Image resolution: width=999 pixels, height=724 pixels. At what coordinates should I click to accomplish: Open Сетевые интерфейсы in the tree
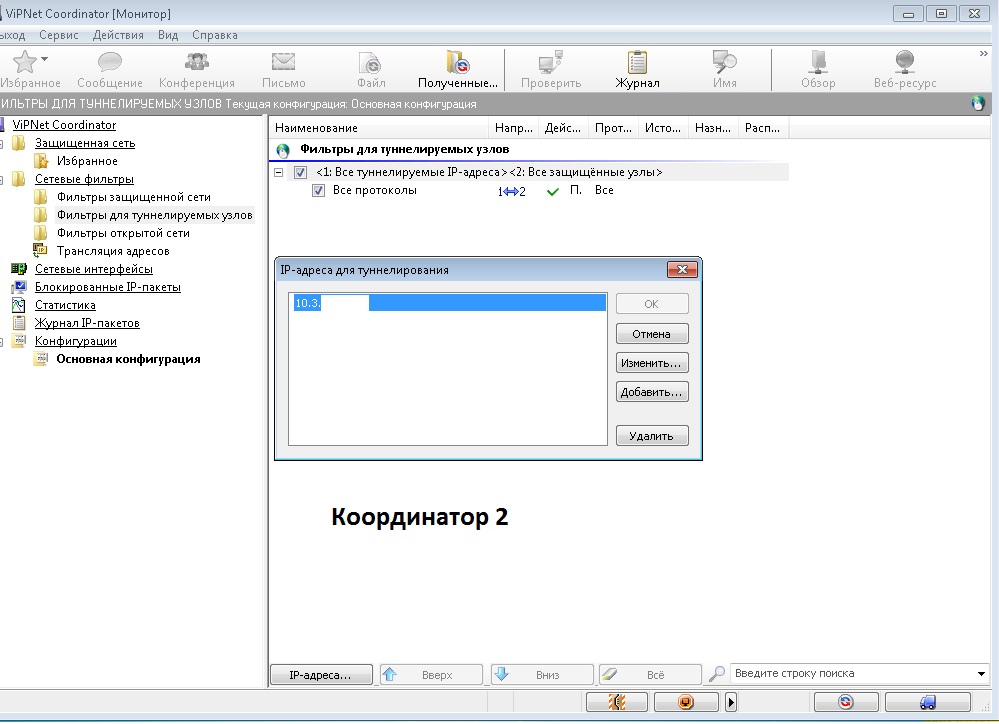(94, 269)
